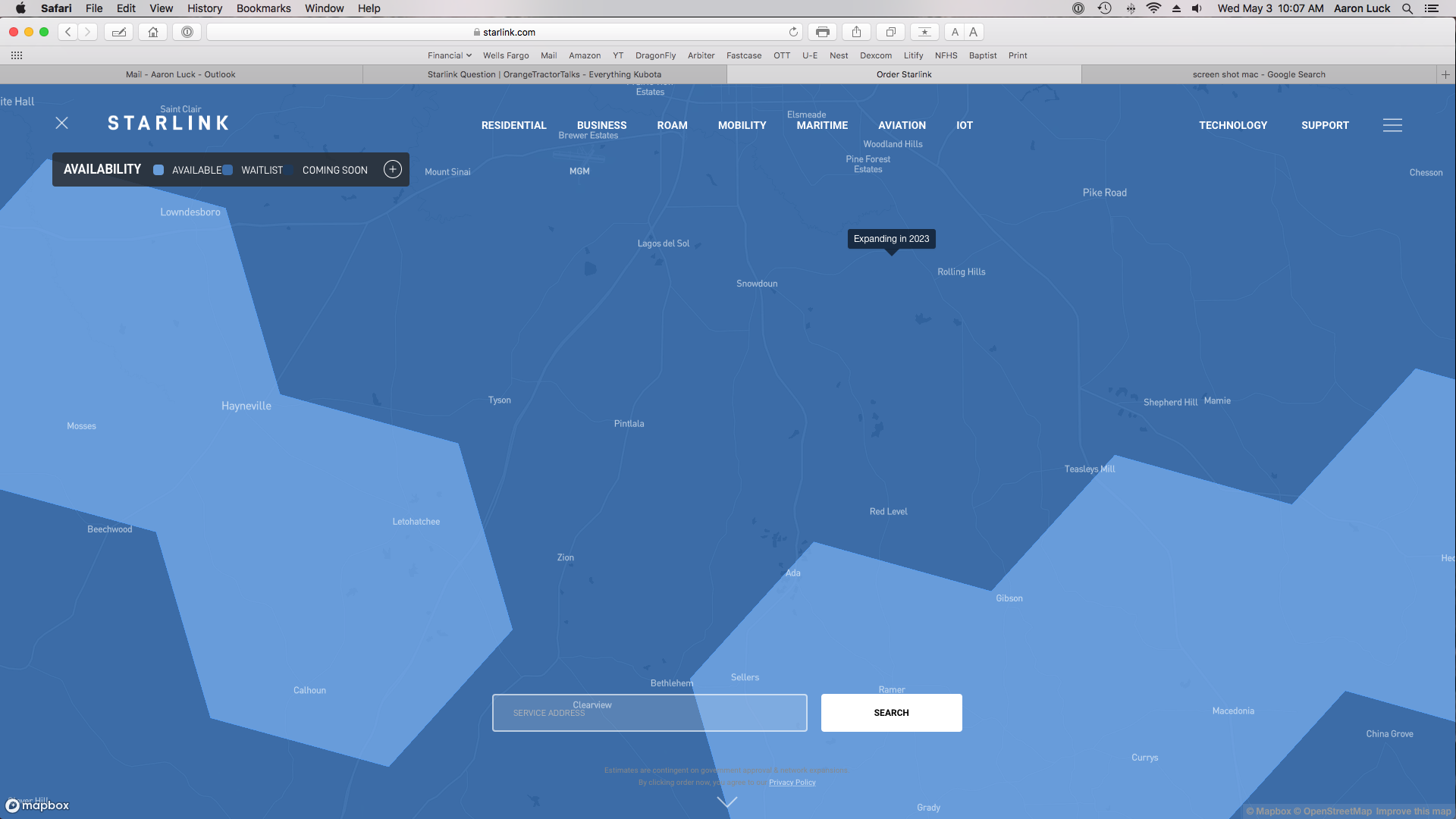Image resolution: width=1456 pixels, height=819 pixels.
Task: Click the Service Address input field
Action: [x=649, y=713]
